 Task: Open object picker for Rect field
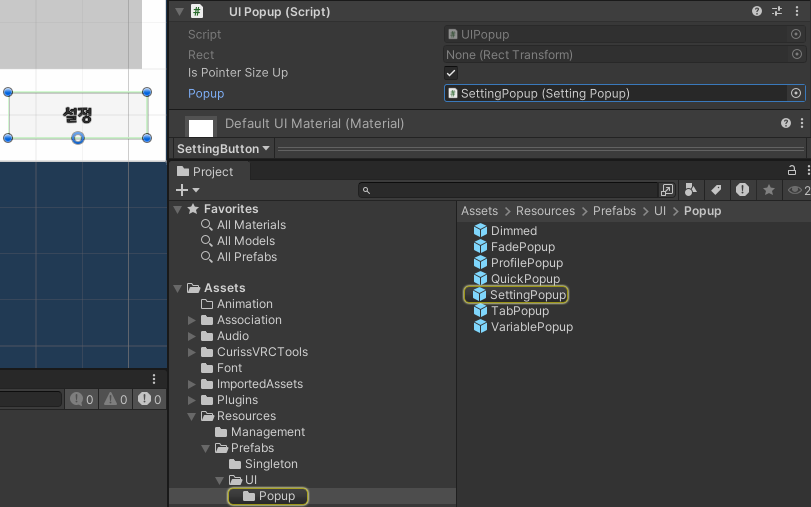(x=797, y=54)
